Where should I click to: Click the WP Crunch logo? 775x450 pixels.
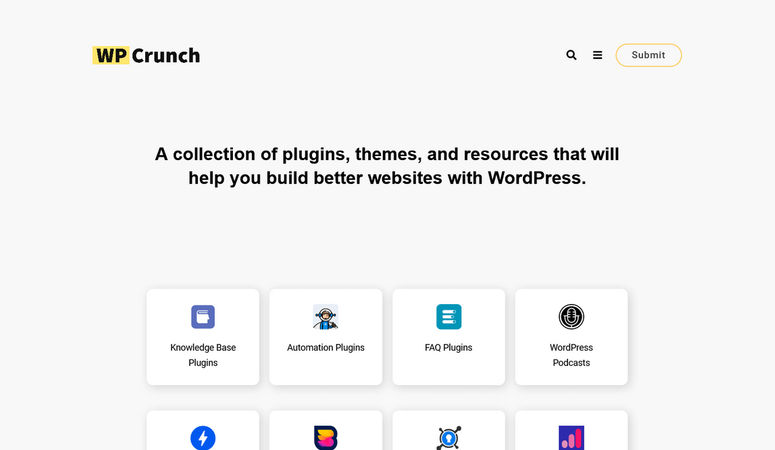tap(146, 55)
